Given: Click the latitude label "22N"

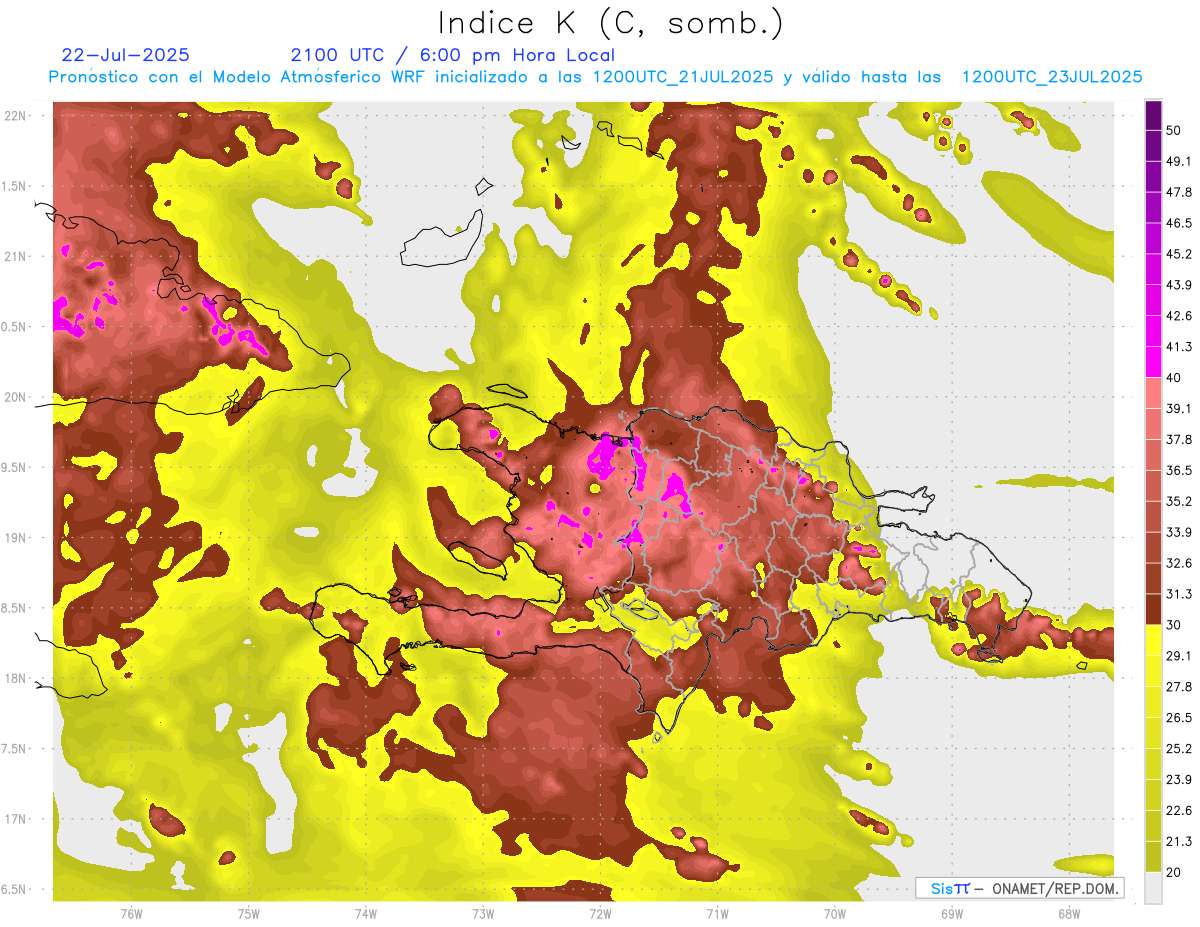Looking at the screenshot, I should coord(17,116).
